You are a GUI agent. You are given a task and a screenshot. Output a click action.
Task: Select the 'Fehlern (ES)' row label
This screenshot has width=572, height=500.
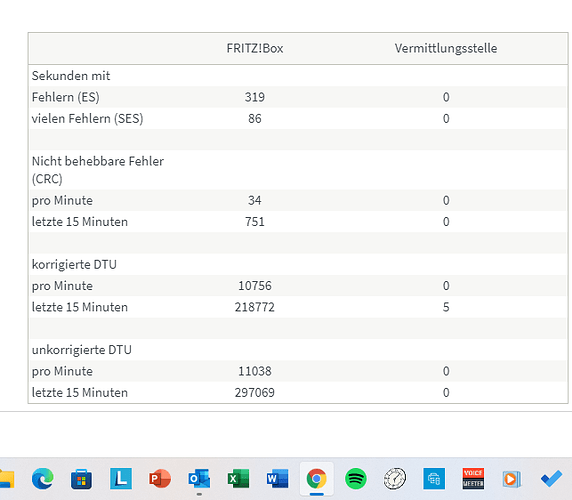66,97
